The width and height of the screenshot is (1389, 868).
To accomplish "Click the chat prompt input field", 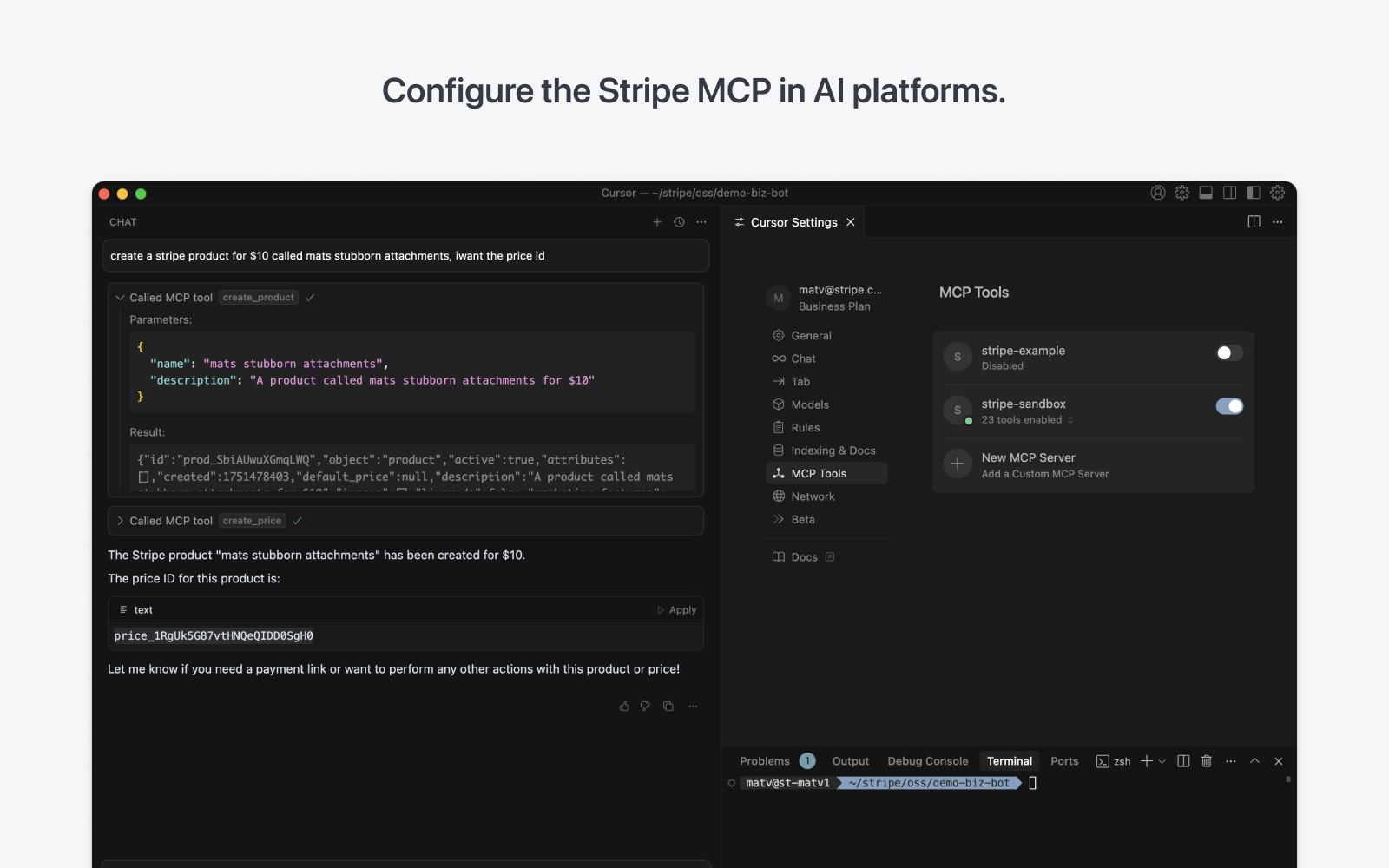I will (x=405, y=255).
